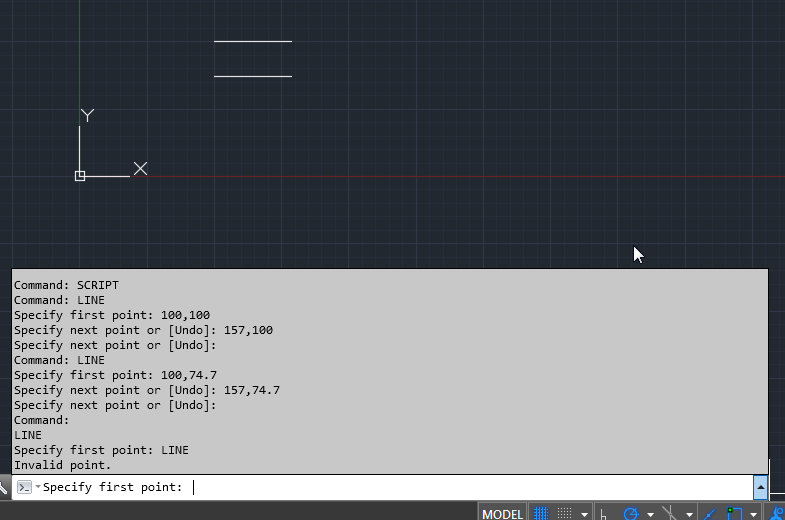Toggle the drawing grid display

(541, 513)
